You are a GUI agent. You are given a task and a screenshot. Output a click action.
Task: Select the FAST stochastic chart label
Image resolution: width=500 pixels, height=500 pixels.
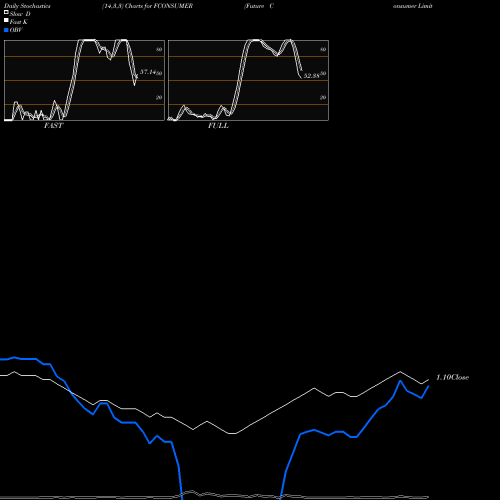click(x=53, y=126)
